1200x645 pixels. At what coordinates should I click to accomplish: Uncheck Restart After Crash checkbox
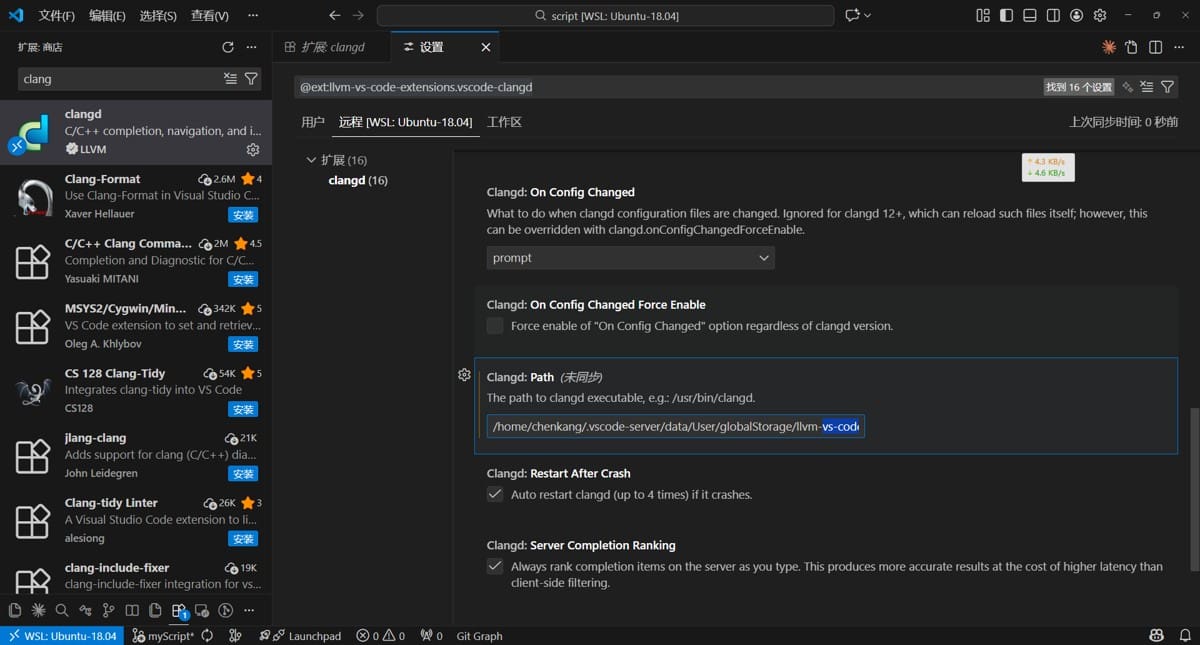[495, 494]
